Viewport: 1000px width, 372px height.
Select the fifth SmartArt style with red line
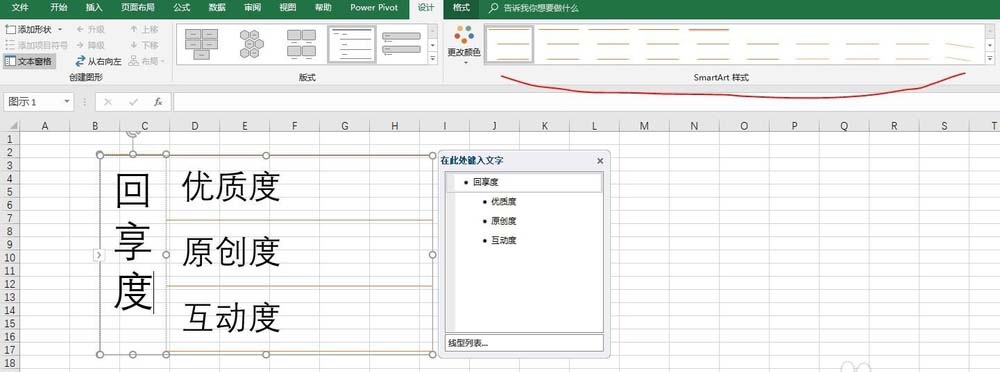coord(709,44)
